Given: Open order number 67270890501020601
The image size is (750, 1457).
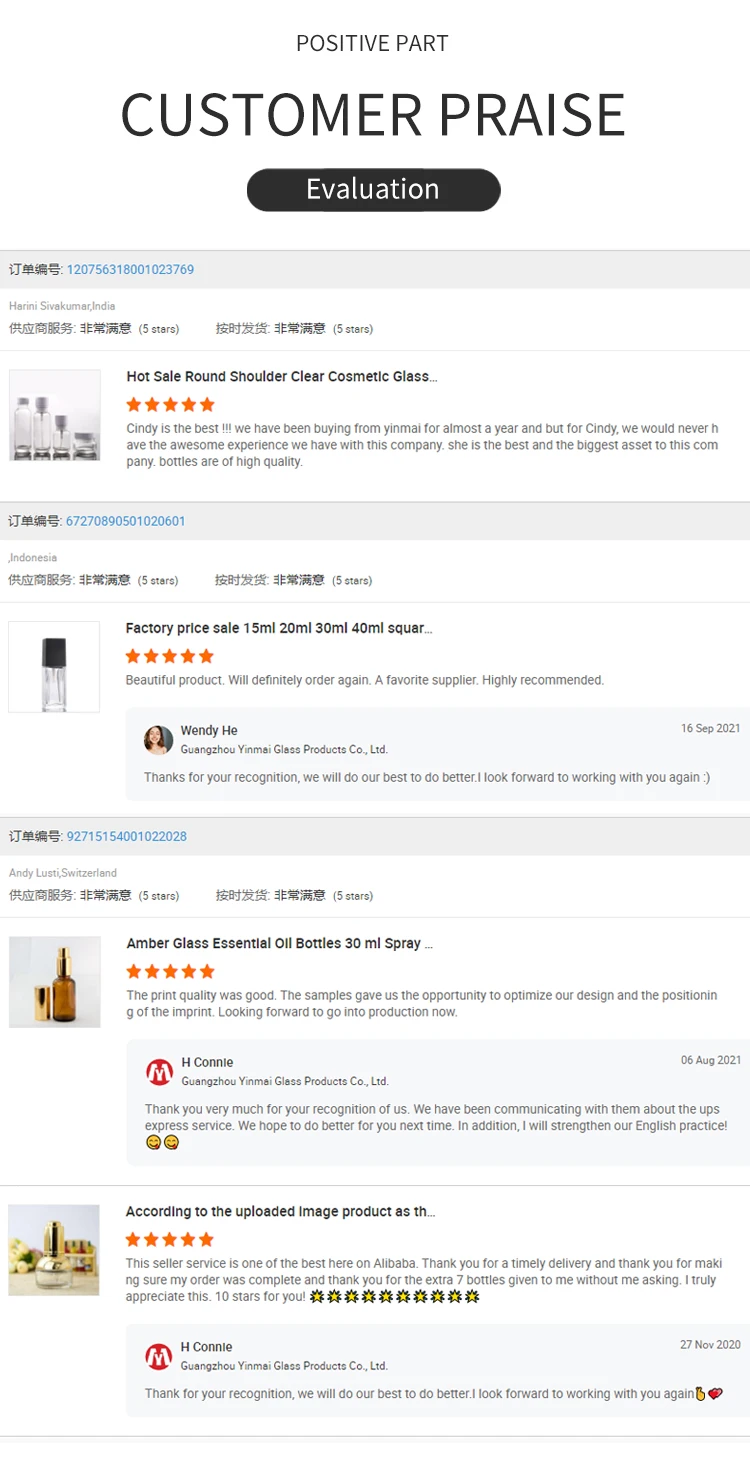Looking at the screenshot, I should pos(125,521).
